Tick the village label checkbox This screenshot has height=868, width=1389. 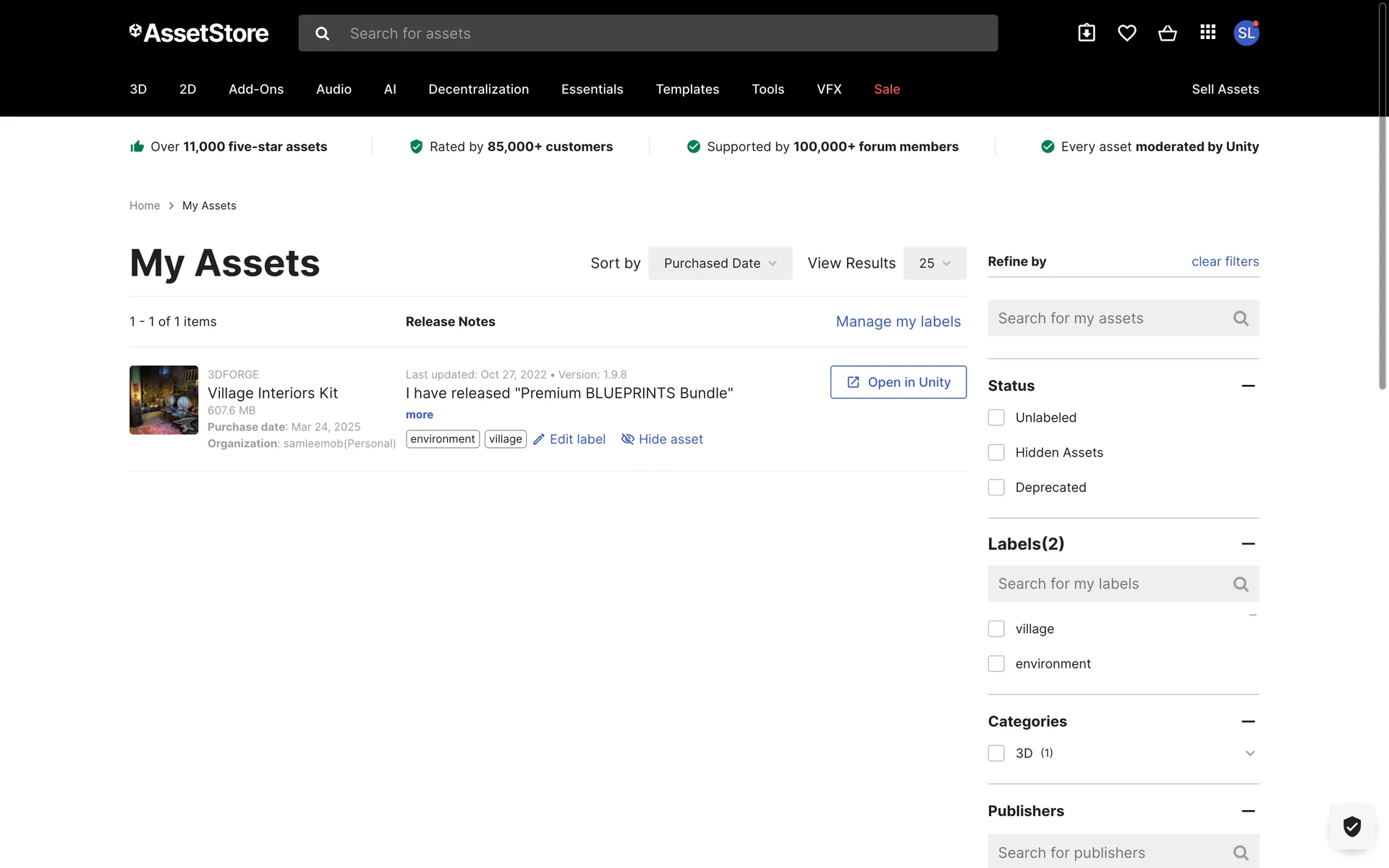point(996,629)
